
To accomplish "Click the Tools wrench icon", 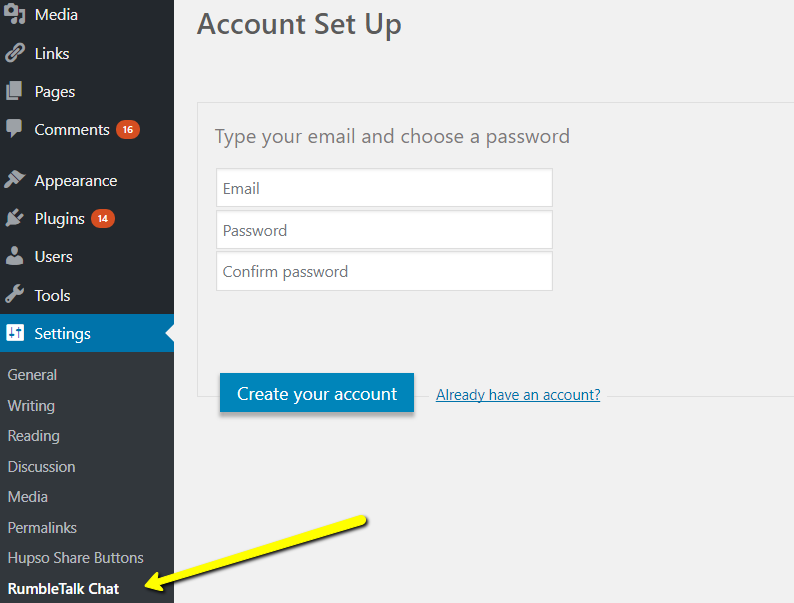I will coord(15,294).
